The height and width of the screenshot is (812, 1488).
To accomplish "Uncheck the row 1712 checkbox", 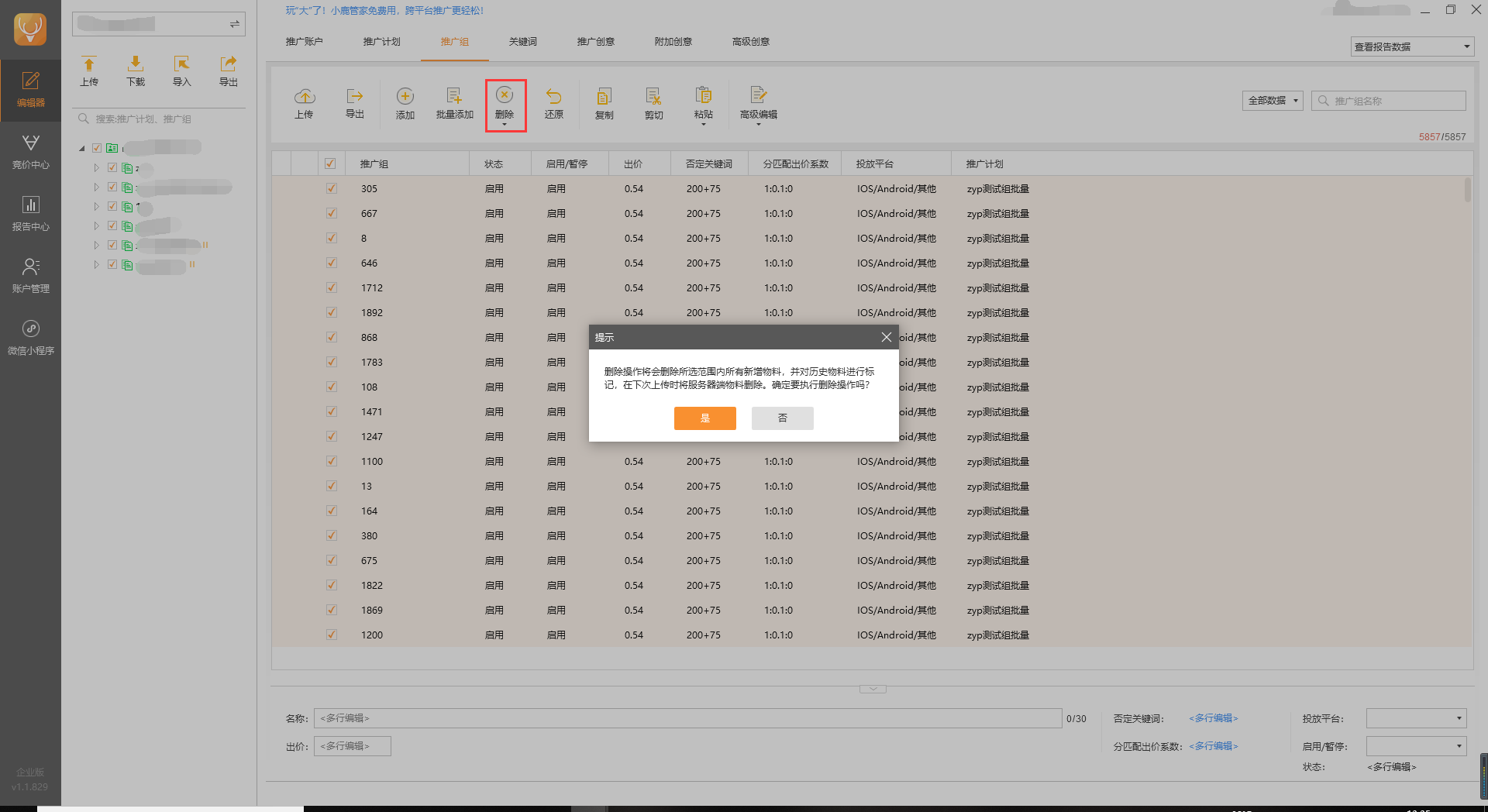I will [332, 287].
